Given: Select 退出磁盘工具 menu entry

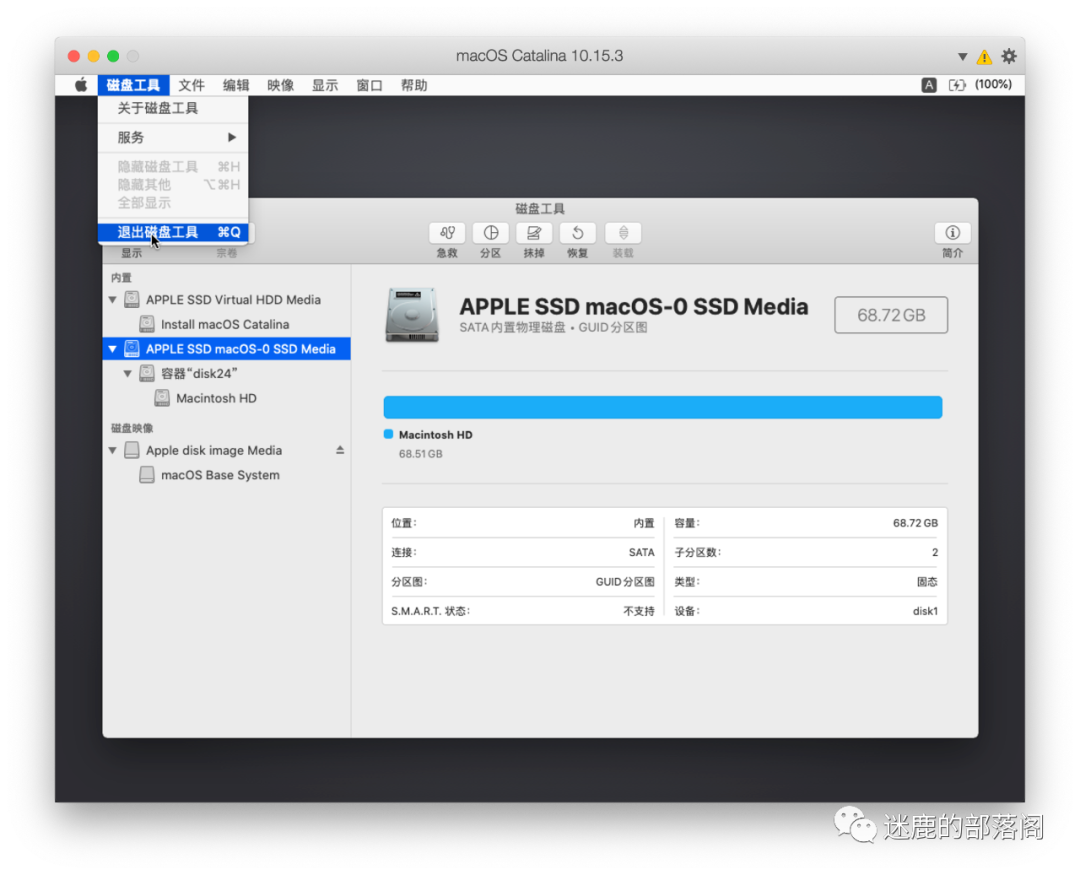Looking at the screenshot, I should click(173, 232).
